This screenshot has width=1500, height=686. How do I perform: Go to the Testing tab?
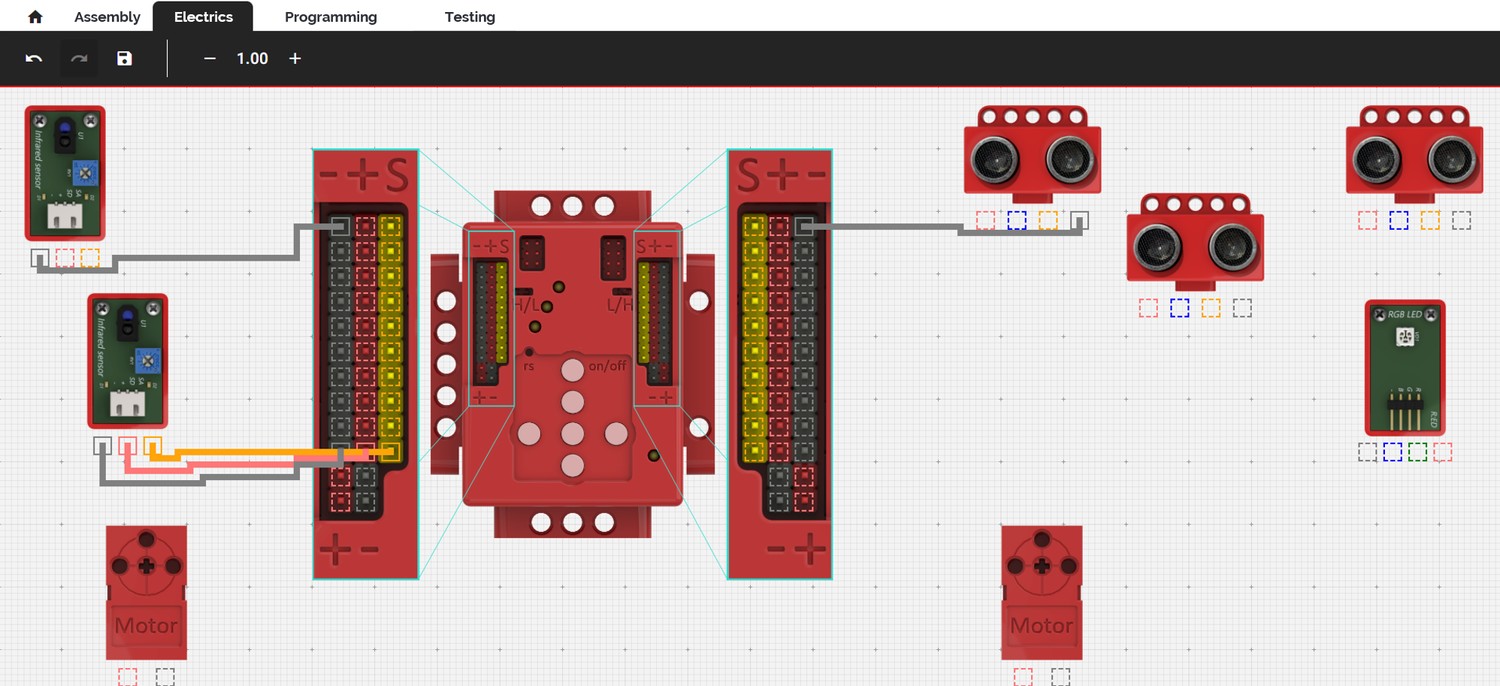click(469, 17)
